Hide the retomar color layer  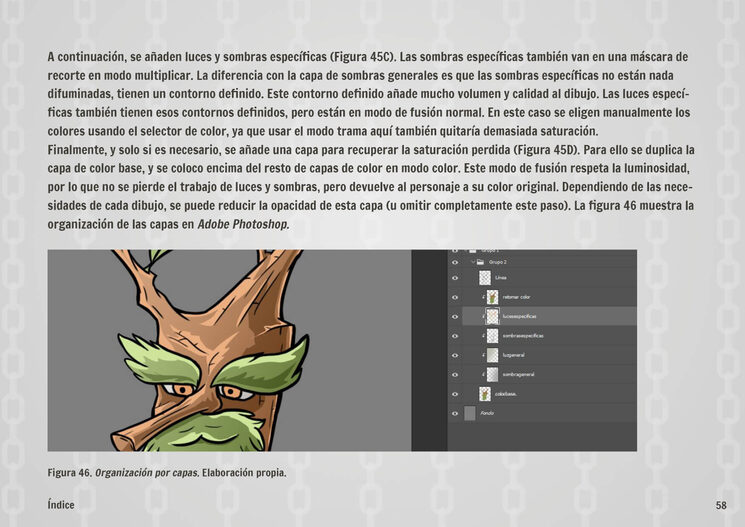pos(454,297)
